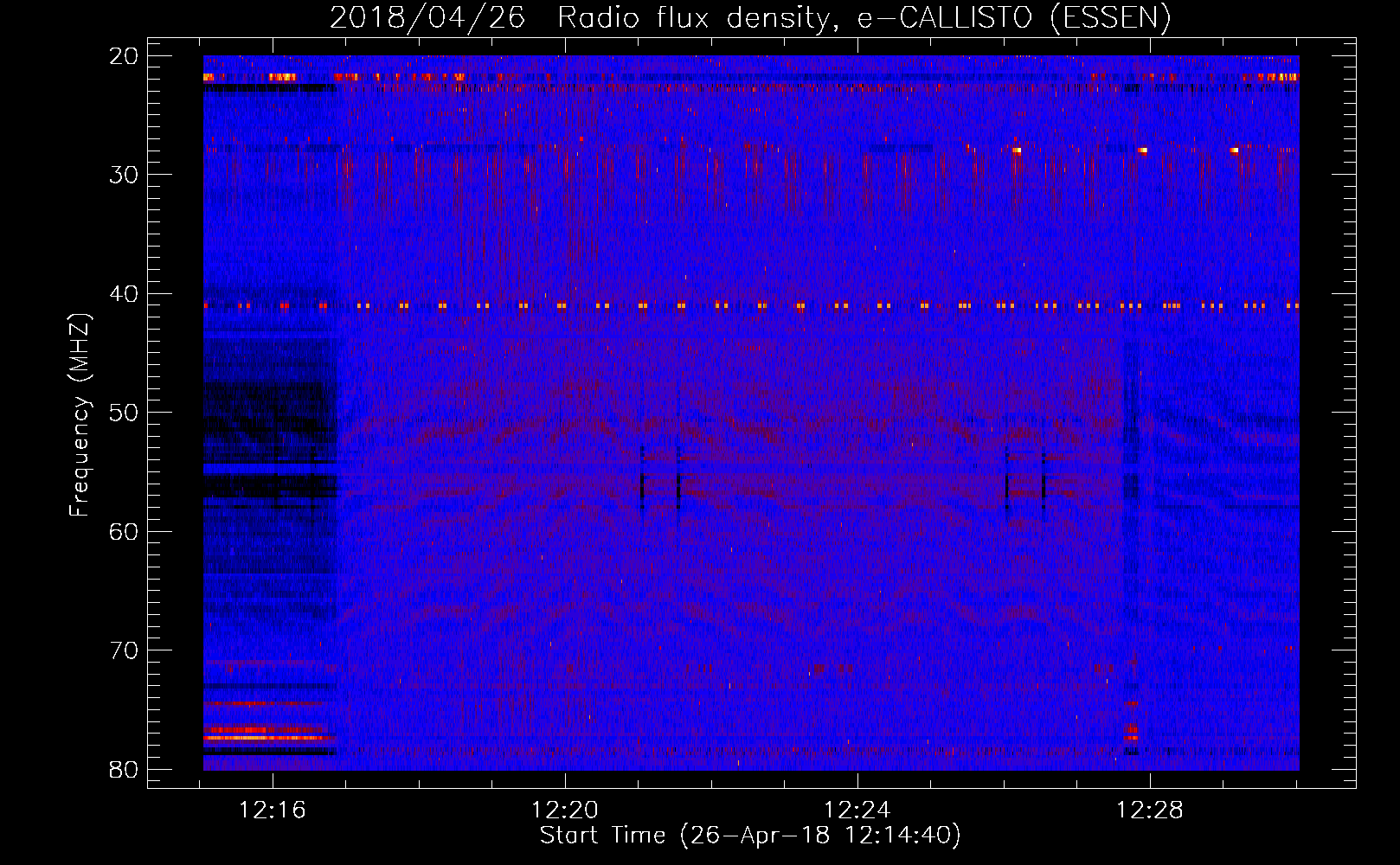Screen dimensions: 1400x865
Task: Click the 70 MHz frequency tick label
Action: click(124, 650)
